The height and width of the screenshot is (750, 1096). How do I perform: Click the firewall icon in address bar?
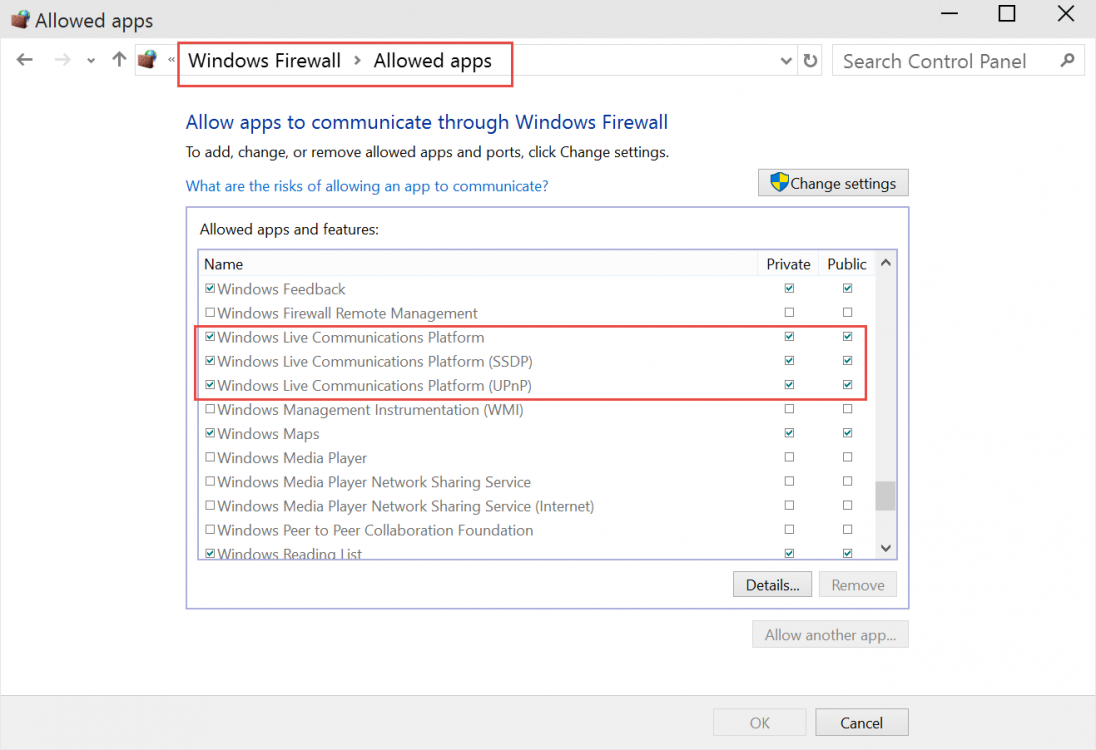click(147, 60)
